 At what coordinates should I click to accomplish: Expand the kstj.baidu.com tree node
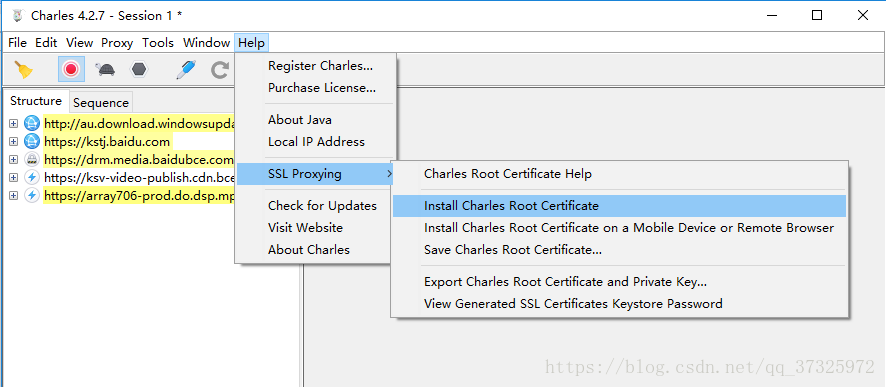14,141
